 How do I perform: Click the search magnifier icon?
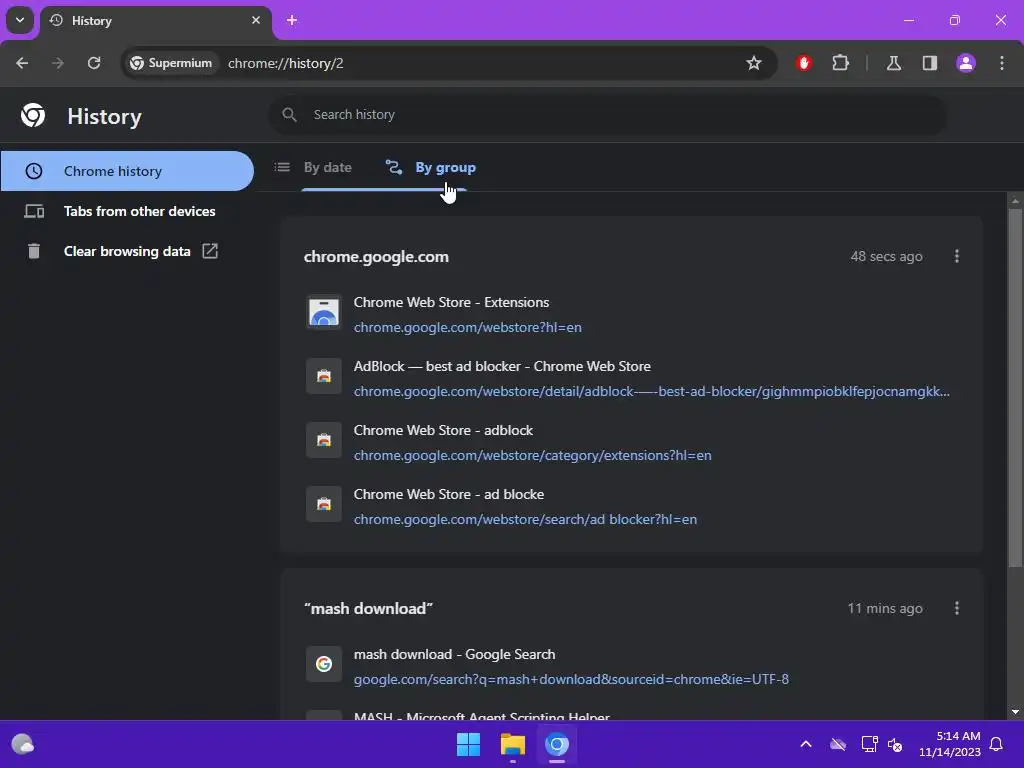coord(289,114)
